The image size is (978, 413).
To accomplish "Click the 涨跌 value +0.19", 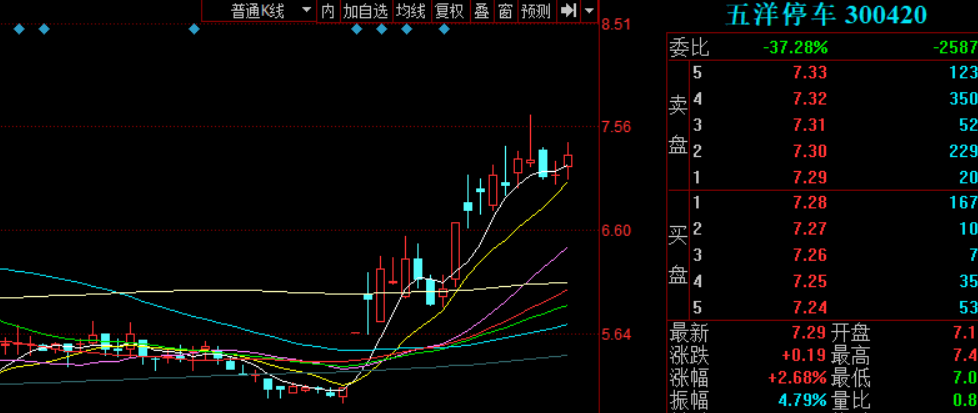I will tap(804, 356).
